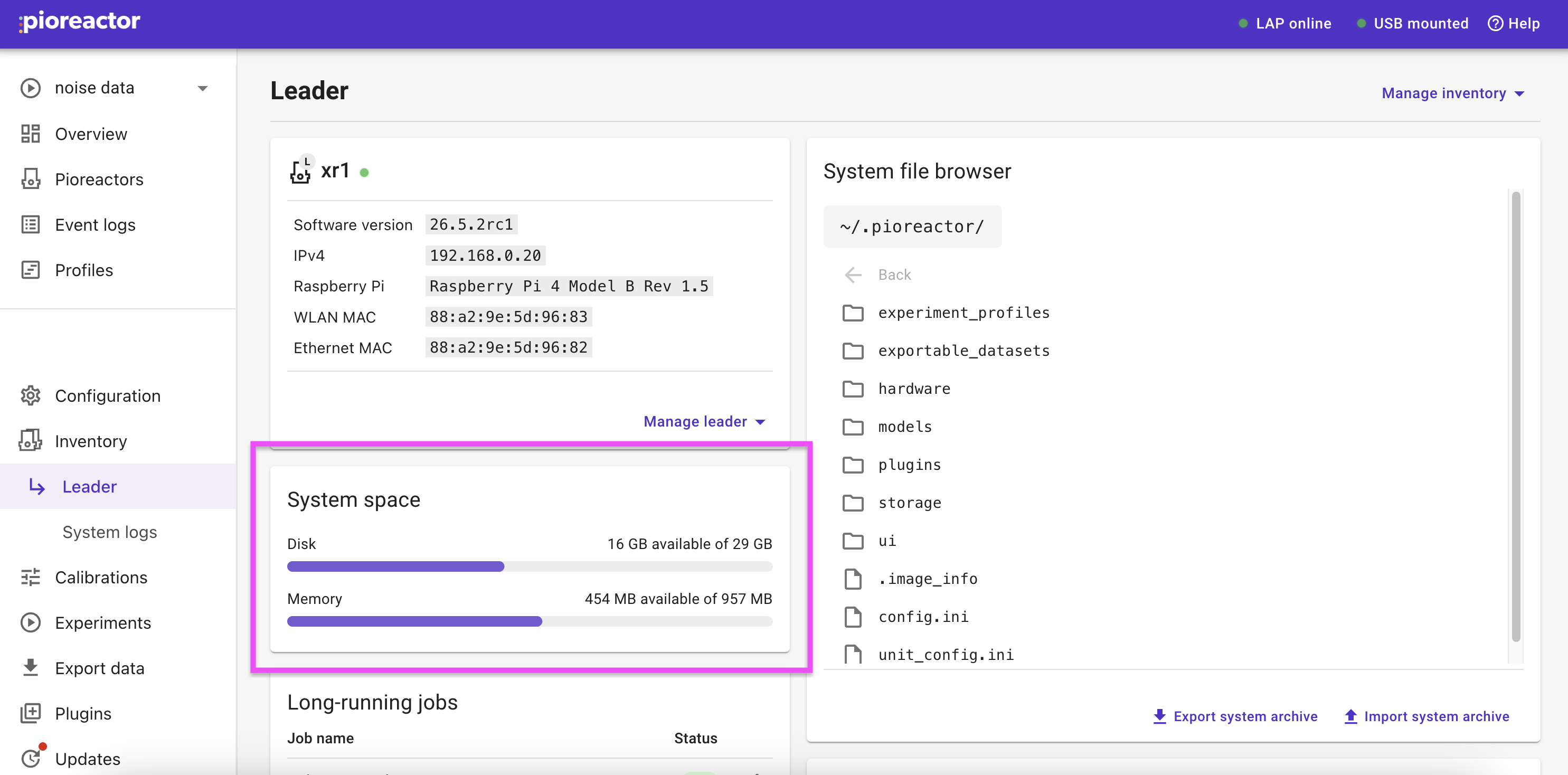The height and width of the screenshot is (775, 1568).
Task: Click the Configuration gear icon
Action: click(31, 396)
